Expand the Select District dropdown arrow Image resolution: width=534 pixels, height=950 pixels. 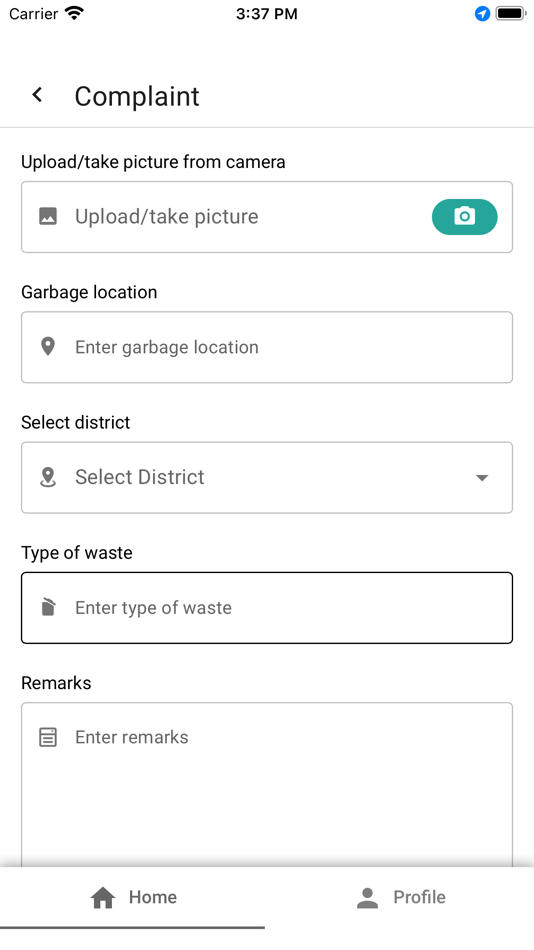point(482,477)
